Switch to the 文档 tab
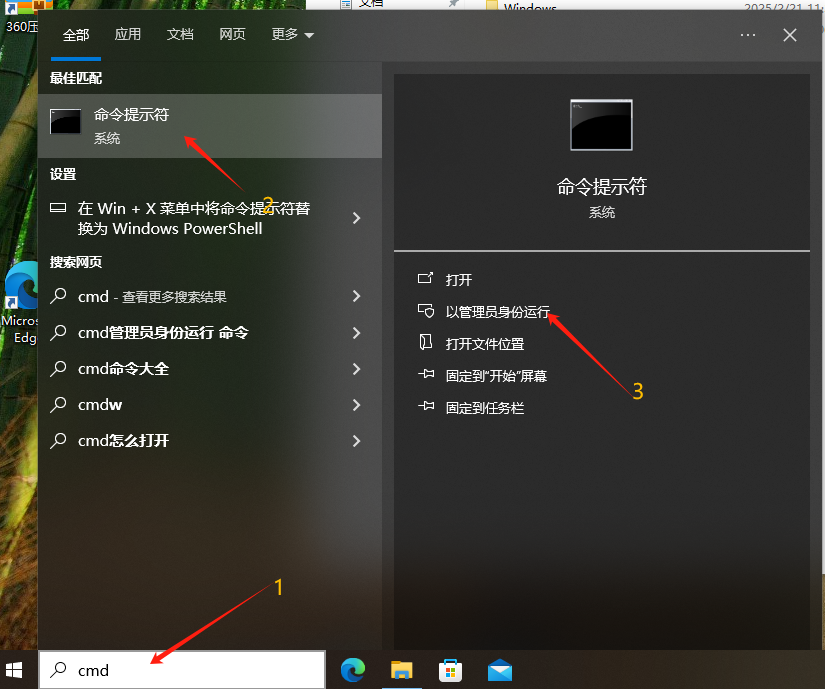 point(180,34)
